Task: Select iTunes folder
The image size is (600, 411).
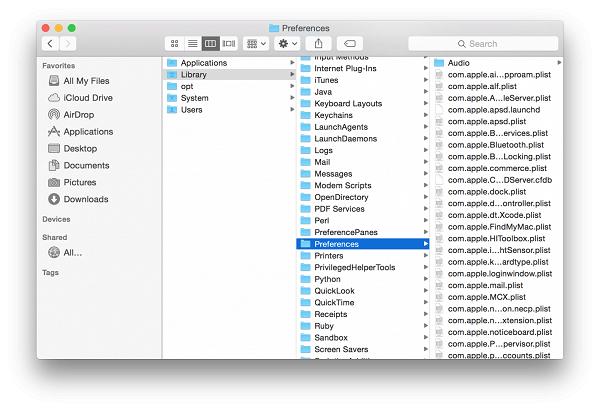Action: click(x=363, y=80)
